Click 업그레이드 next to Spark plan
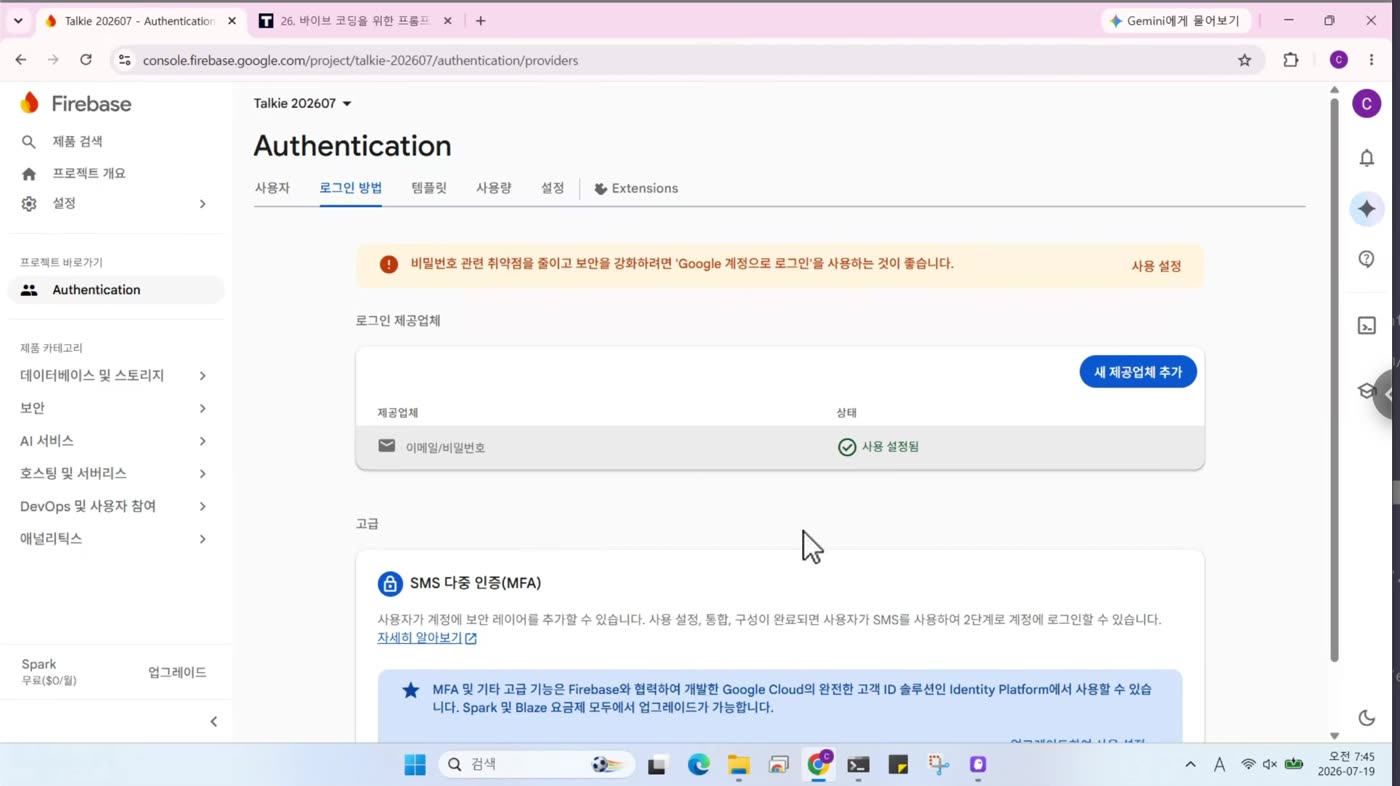Screen dimensions: 1400x786 click(x=177, y=672)
